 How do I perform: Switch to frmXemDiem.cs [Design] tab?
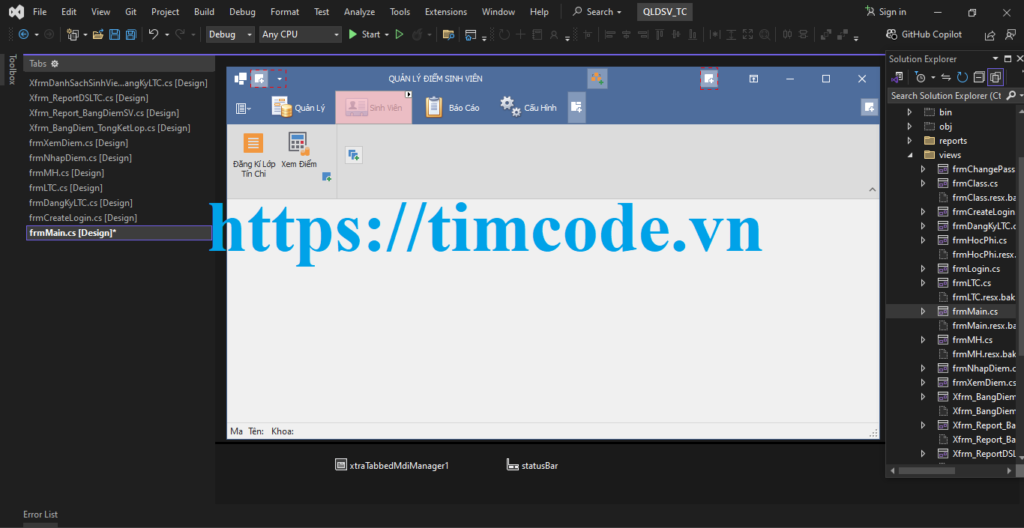[78, 142]
